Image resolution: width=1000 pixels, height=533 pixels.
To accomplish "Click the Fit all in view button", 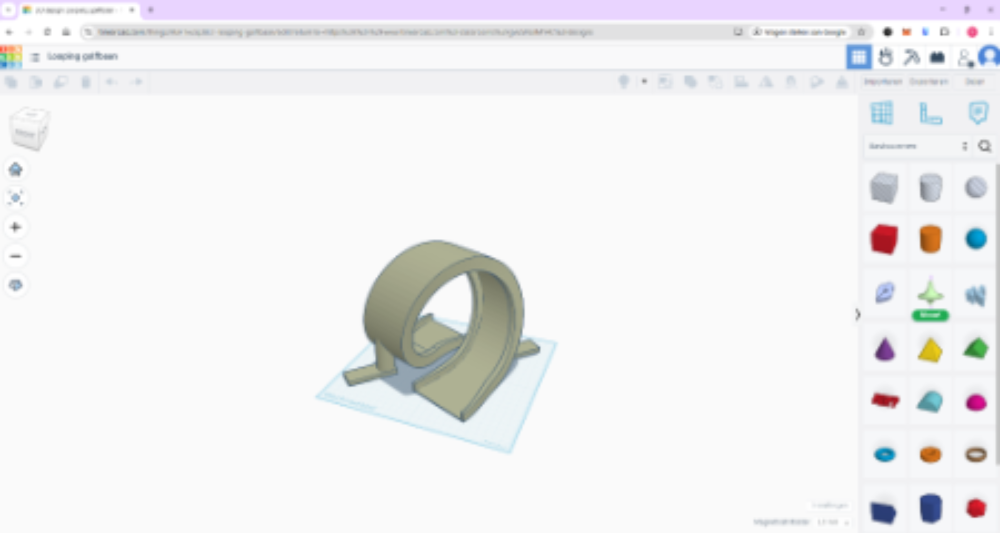I will point(16,198).
